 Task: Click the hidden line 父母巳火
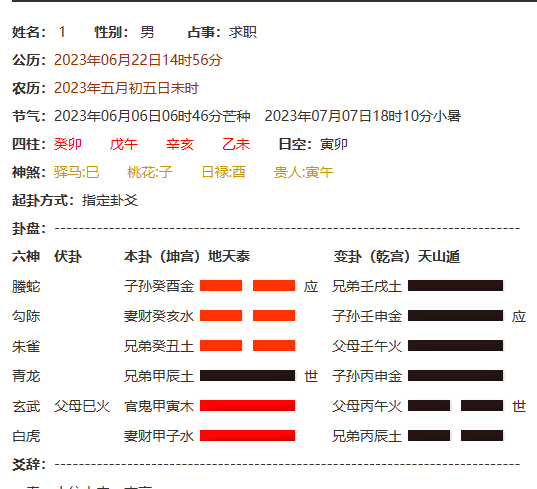pyautogui.click(x=82, y=406)
